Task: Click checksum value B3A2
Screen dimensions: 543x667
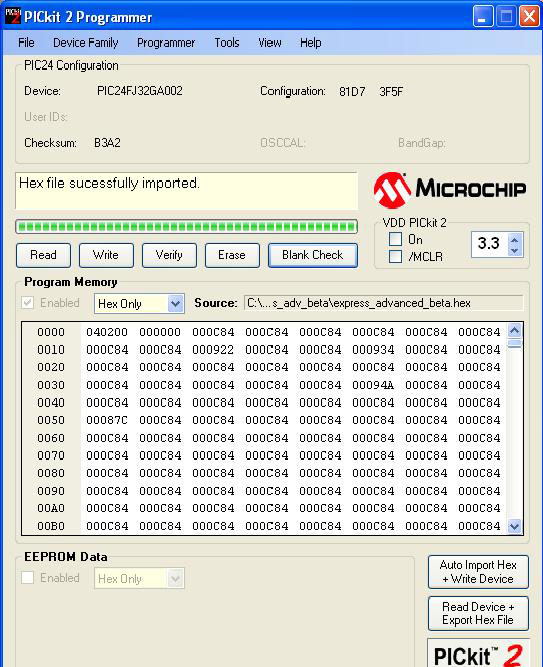Action: (x=107, y=143)
